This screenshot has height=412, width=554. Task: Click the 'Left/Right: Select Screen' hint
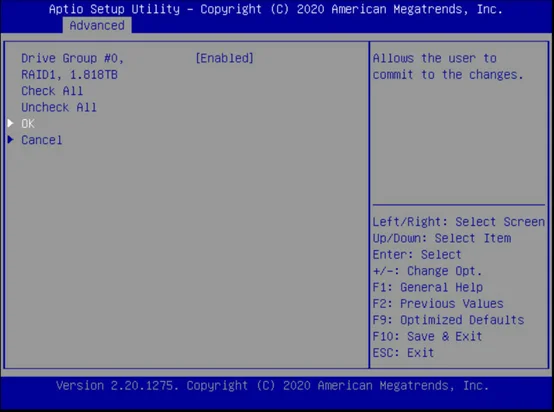pos(459,222)
